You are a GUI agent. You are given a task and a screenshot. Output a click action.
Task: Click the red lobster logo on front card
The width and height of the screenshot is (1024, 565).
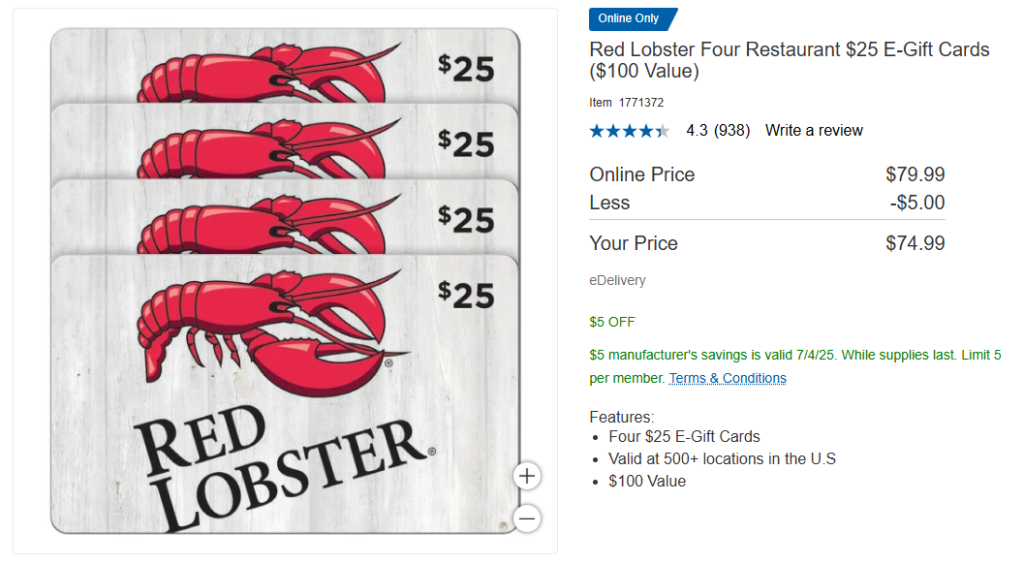click(x=271, y=331)
